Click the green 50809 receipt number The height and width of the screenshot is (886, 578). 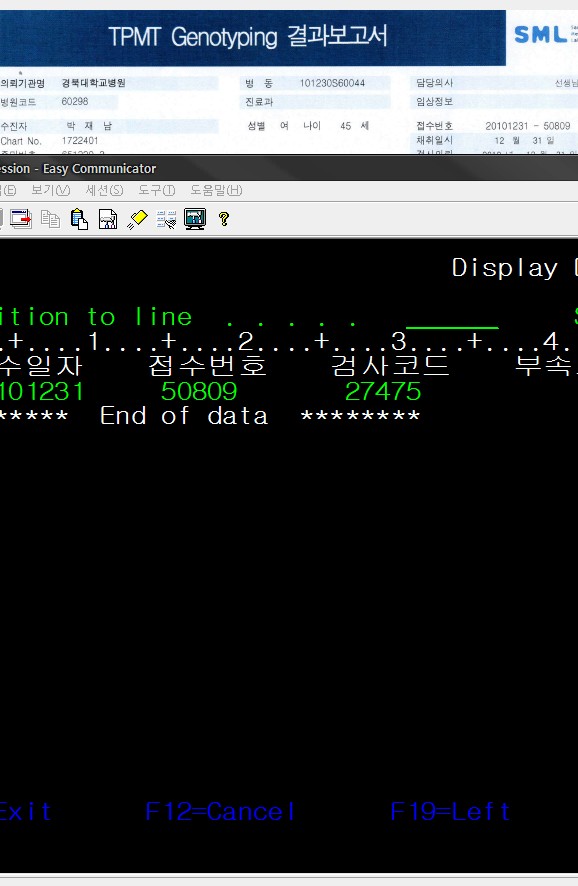[x=199, y=391]
